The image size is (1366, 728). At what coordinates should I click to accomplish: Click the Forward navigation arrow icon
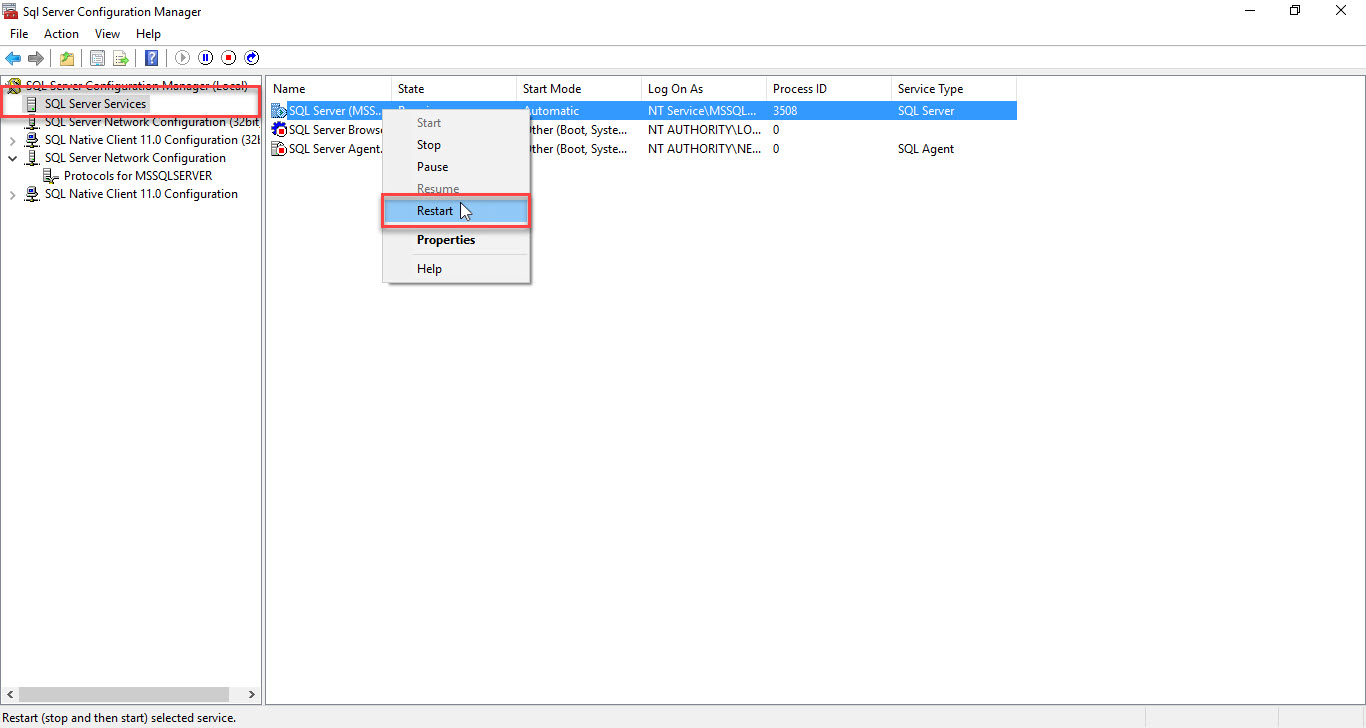(x=37, y=57)
